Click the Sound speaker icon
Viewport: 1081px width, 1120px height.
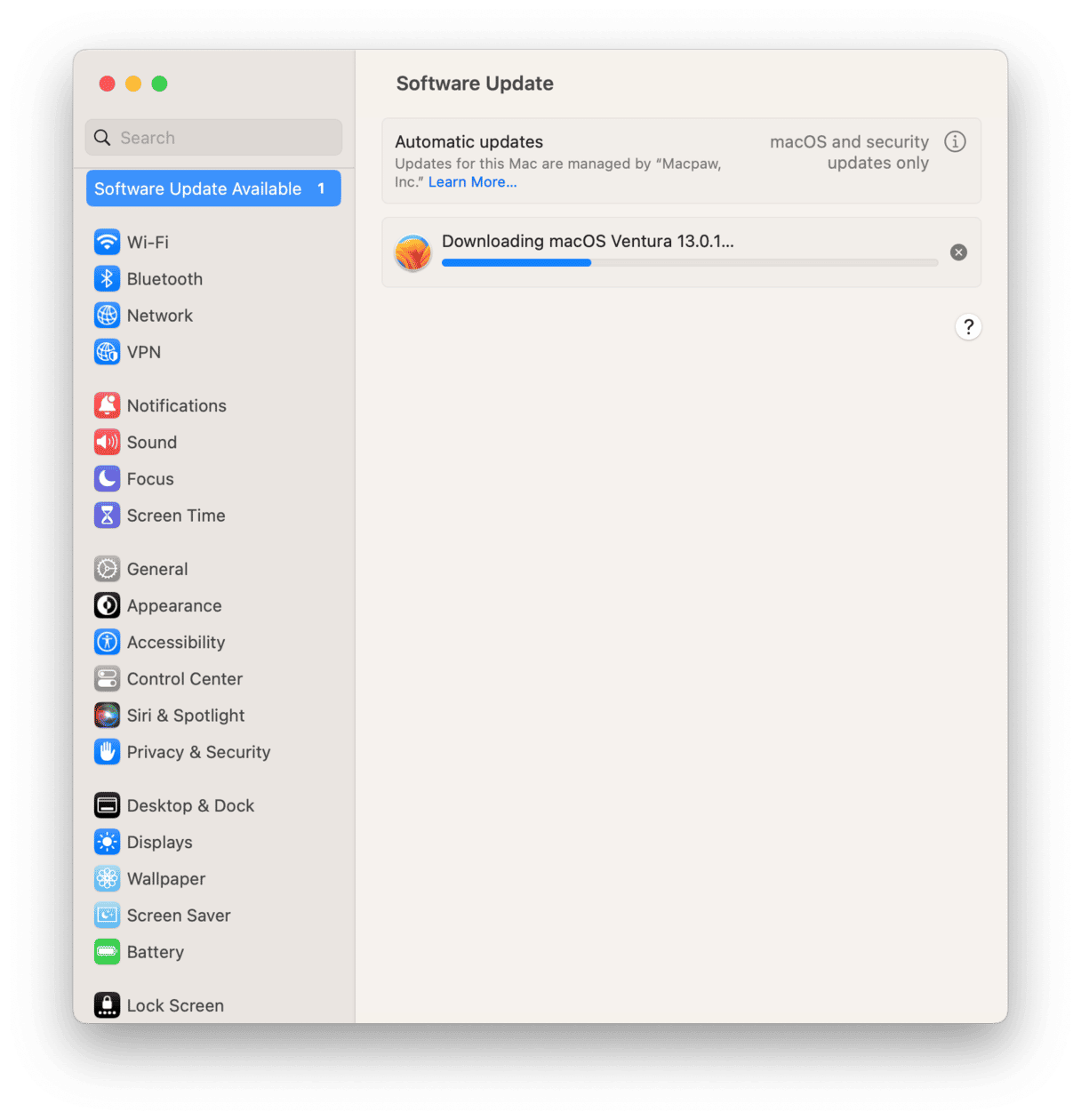pyautogui.click(x=107, y=442)
